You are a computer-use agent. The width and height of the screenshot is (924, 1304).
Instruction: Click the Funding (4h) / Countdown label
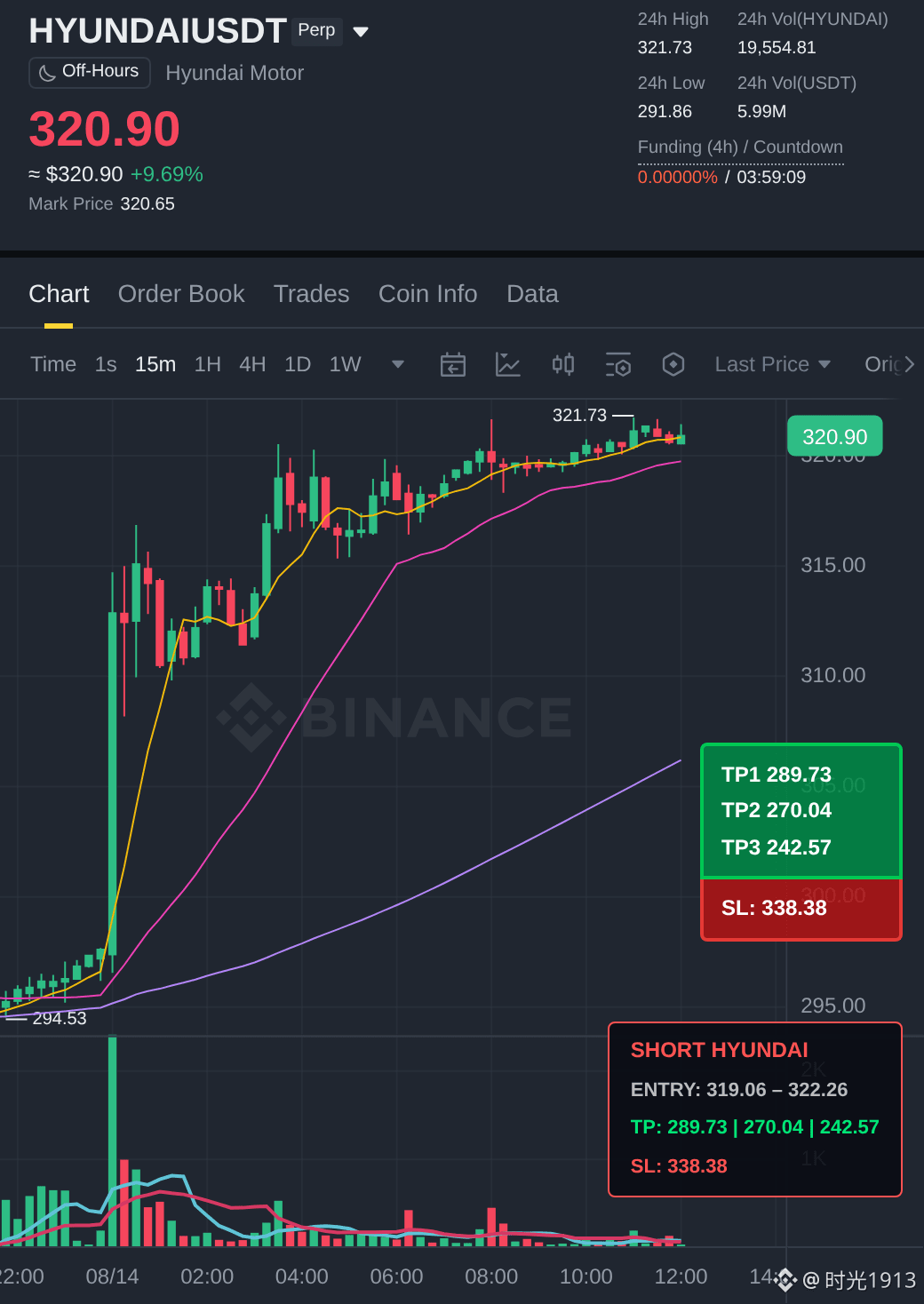point(740,147)
